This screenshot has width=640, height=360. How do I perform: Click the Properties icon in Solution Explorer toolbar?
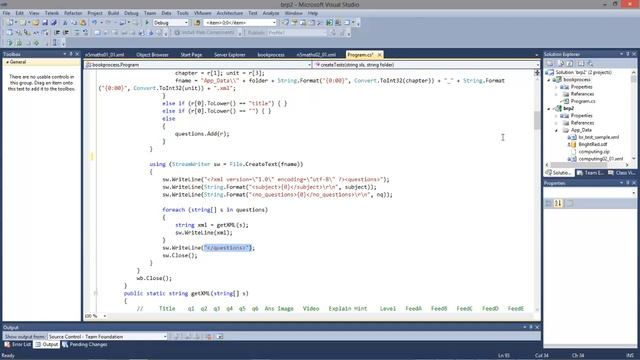[x=550, y=64]
